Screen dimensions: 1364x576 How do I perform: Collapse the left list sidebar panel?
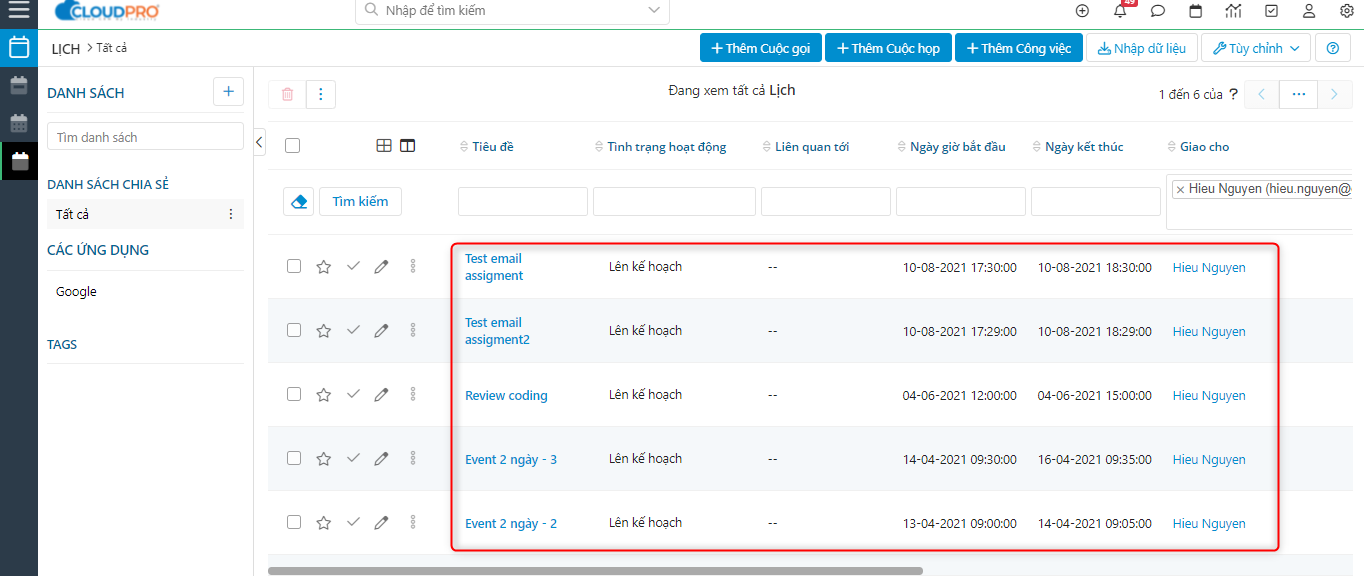[x=260, y=142]
